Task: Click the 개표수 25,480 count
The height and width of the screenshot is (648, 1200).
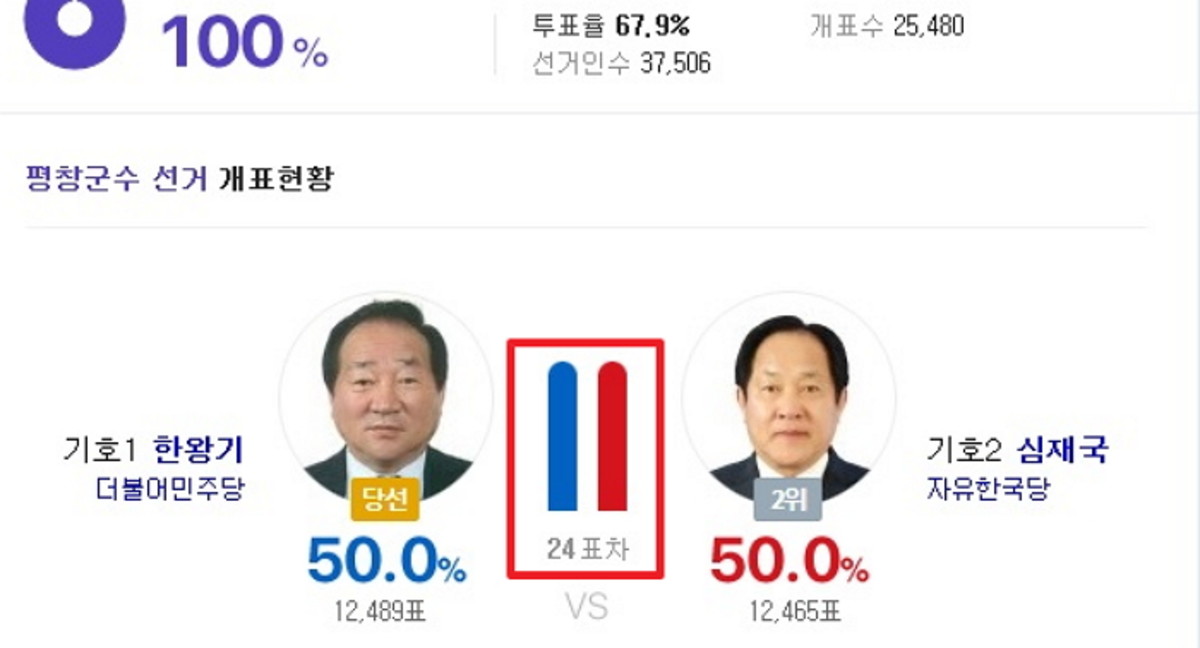Action: point(887,25)
